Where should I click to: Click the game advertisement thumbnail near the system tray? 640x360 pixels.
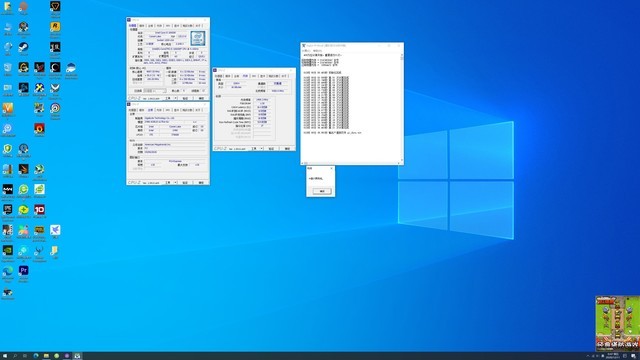[x=618, y=323]
